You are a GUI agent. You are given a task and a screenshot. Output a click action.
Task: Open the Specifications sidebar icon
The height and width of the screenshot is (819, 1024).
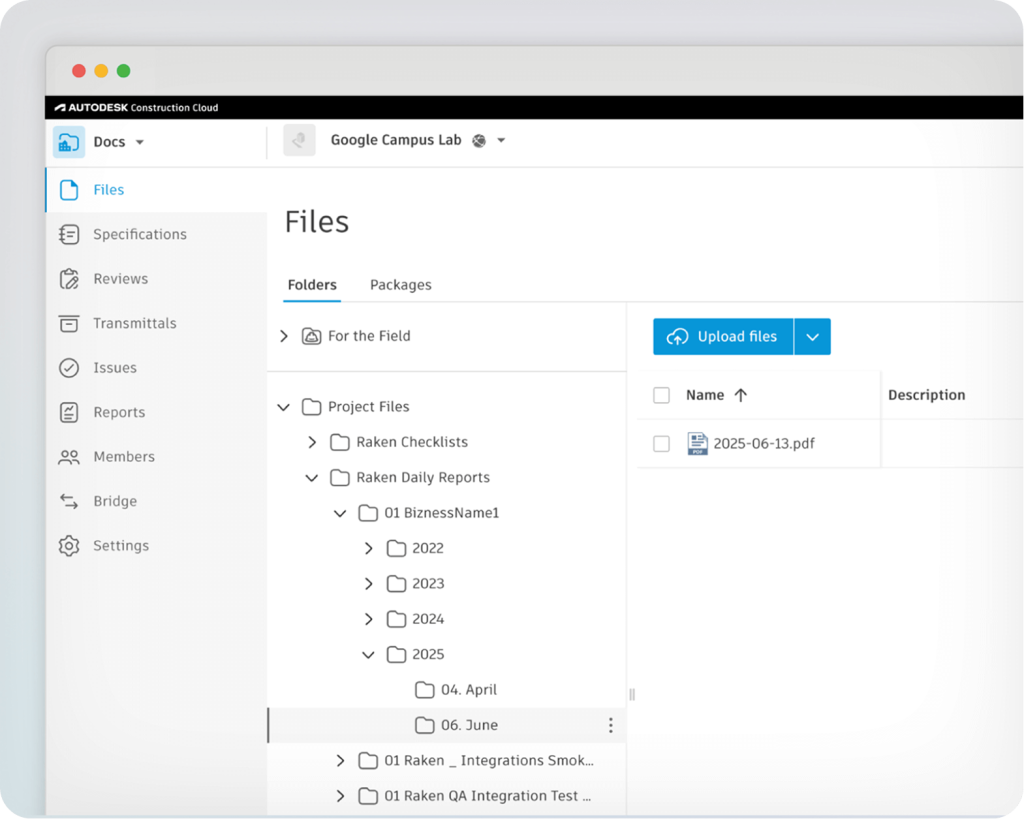click(69, 234)
